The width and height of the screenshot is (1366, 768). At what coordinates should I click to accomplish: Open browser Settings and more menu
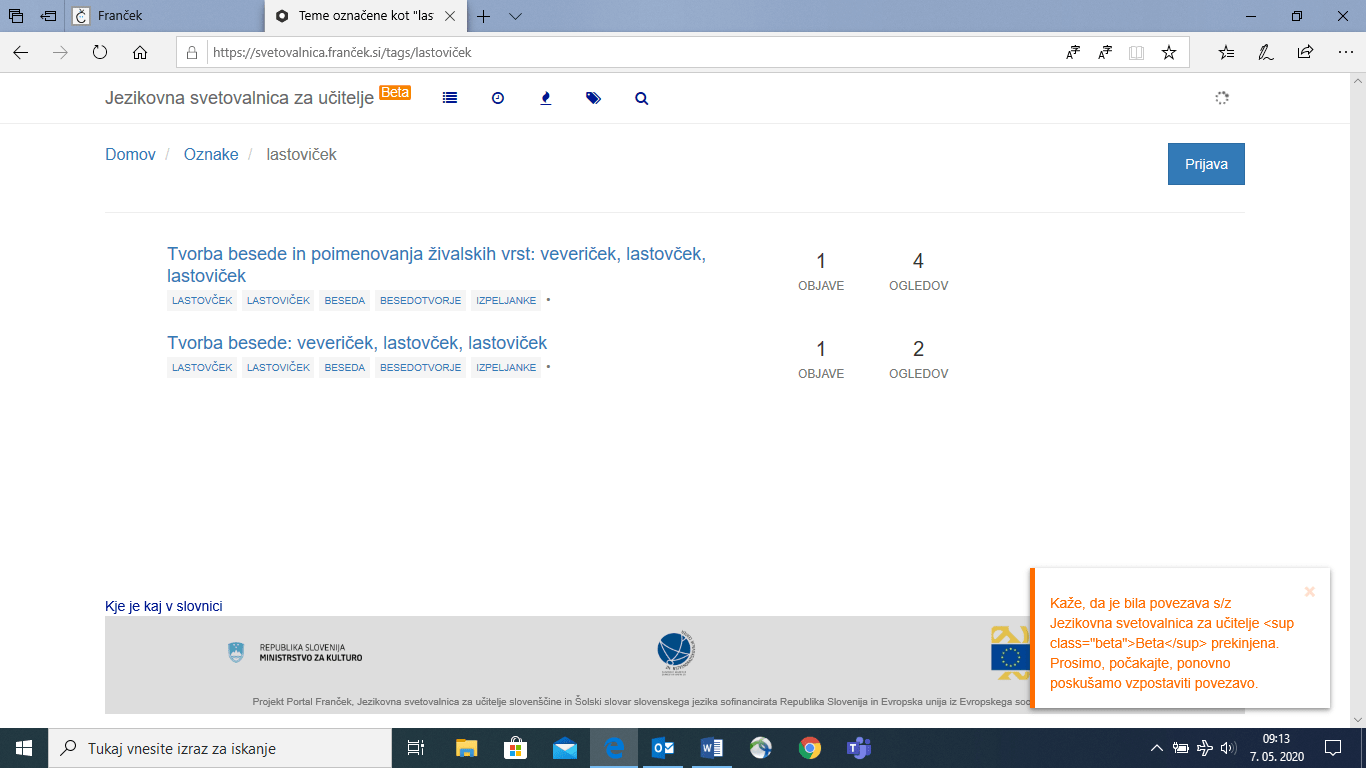point(1345,53)
